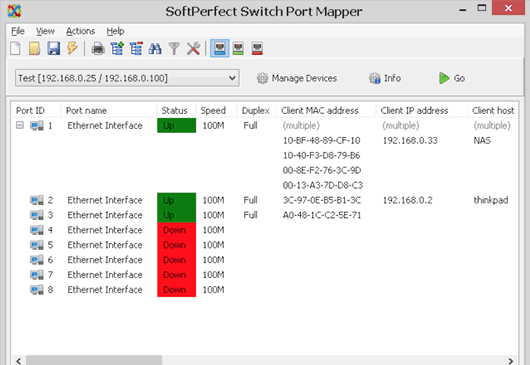Click the Full duplex value of port 3
This screenshot has height=365, width=530.
(250, 215)
